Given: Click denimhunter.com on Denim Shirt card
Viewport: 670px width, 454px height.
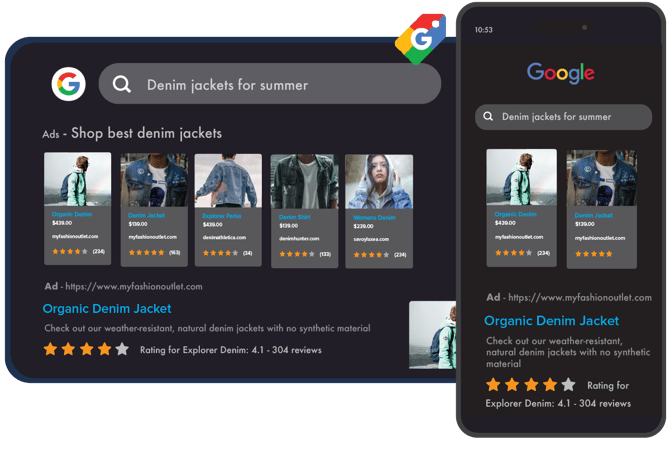Looking at the screenshot, I should tap(299, 239).
